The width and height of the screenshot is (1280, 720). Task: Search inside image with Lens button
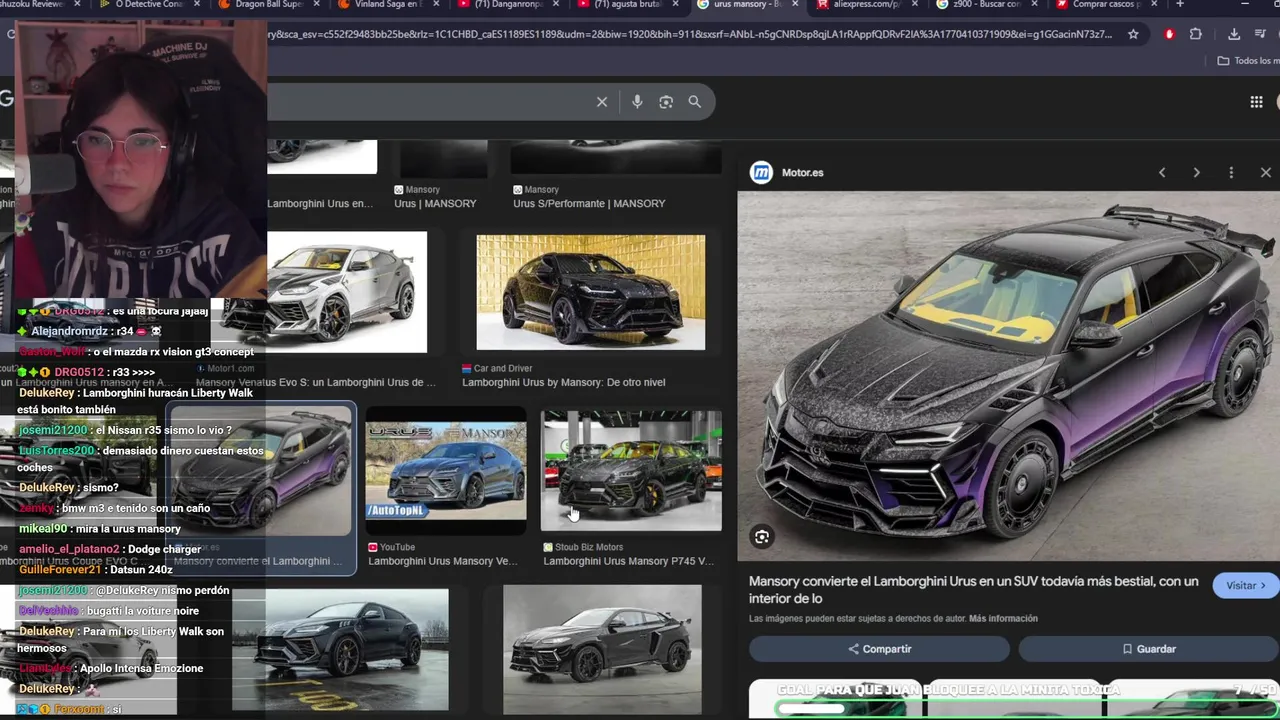point(762,537)
